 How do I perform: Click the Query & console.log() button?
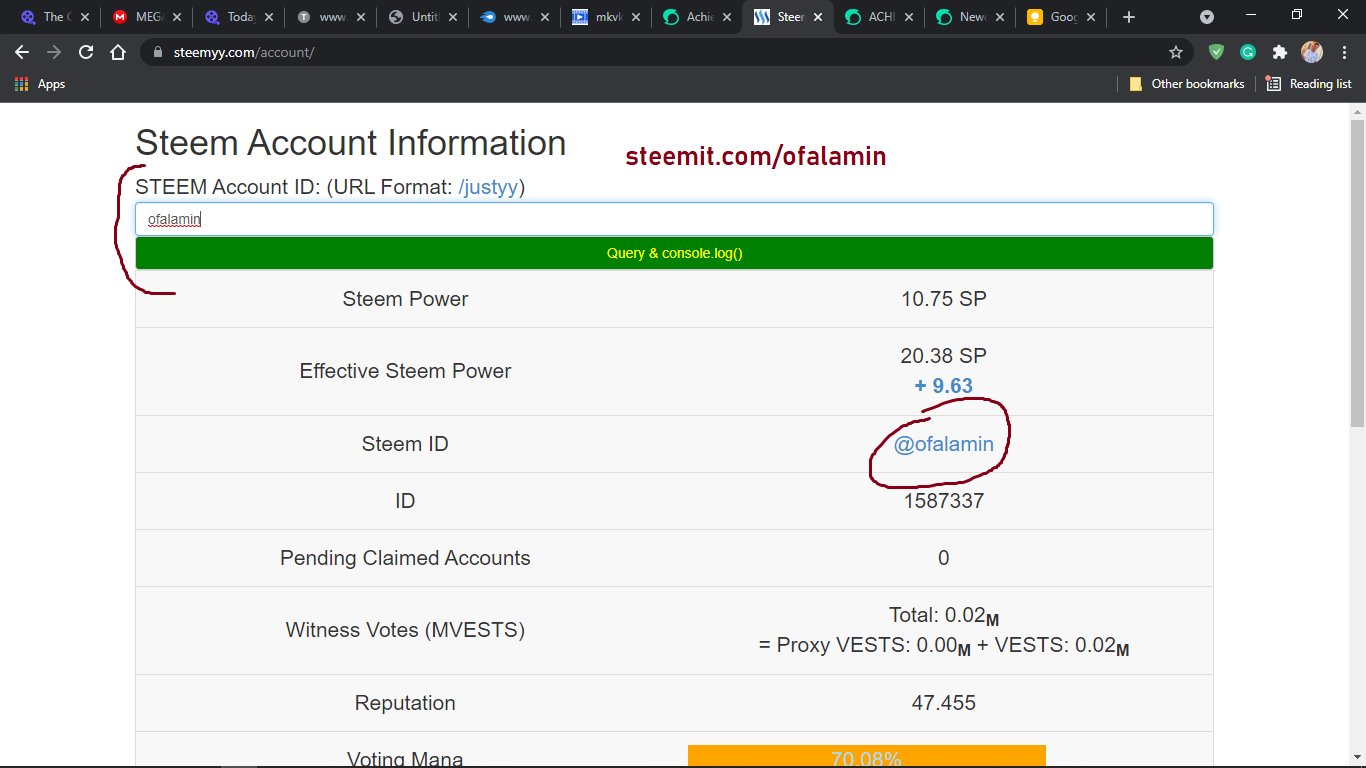click(x=674, y=253)
